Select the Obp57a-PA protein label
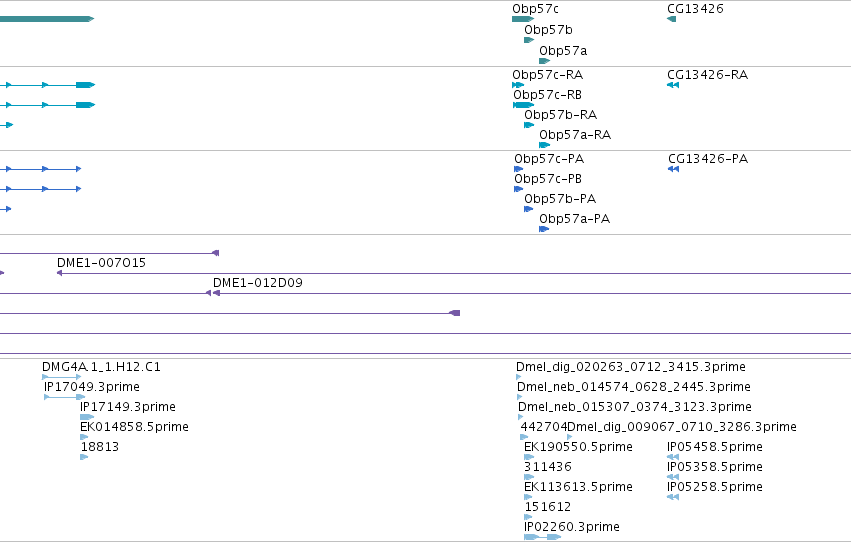Image resolution: width=851 pixels, height=542 pixels. (575, 219)
